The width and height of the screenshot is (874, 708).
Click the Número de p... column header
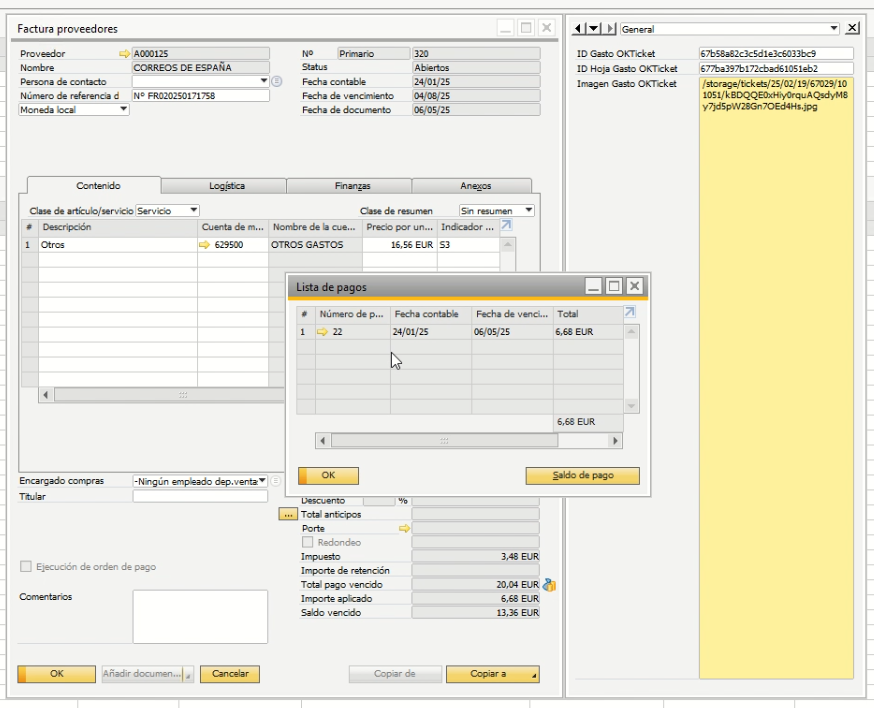[x=352, y=314]
